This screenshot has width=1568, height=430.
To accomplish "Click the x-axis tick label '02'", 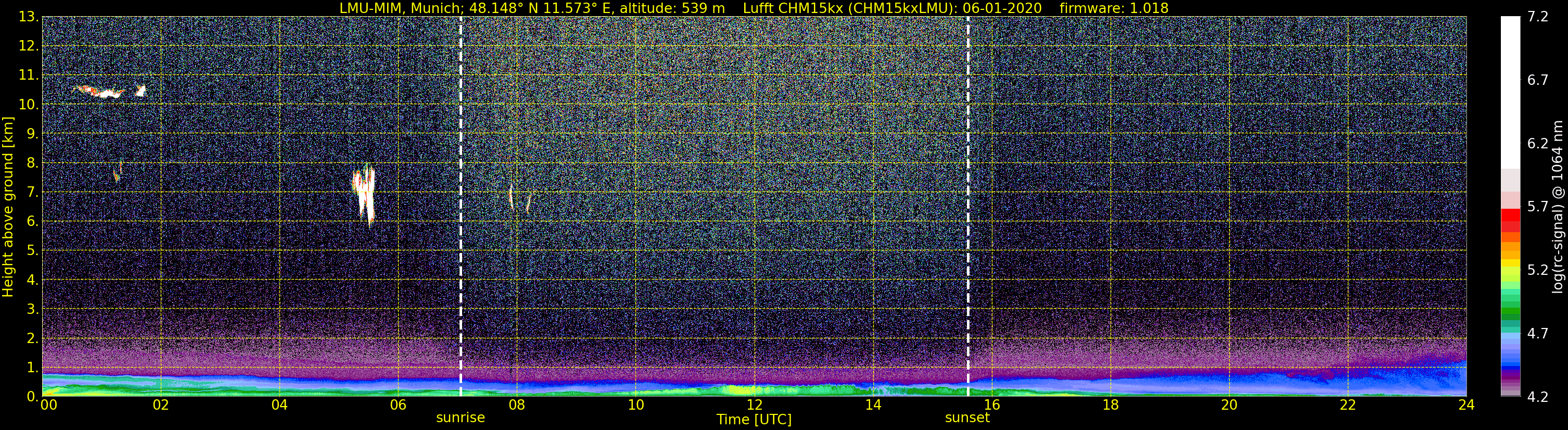I will point(160,405).
